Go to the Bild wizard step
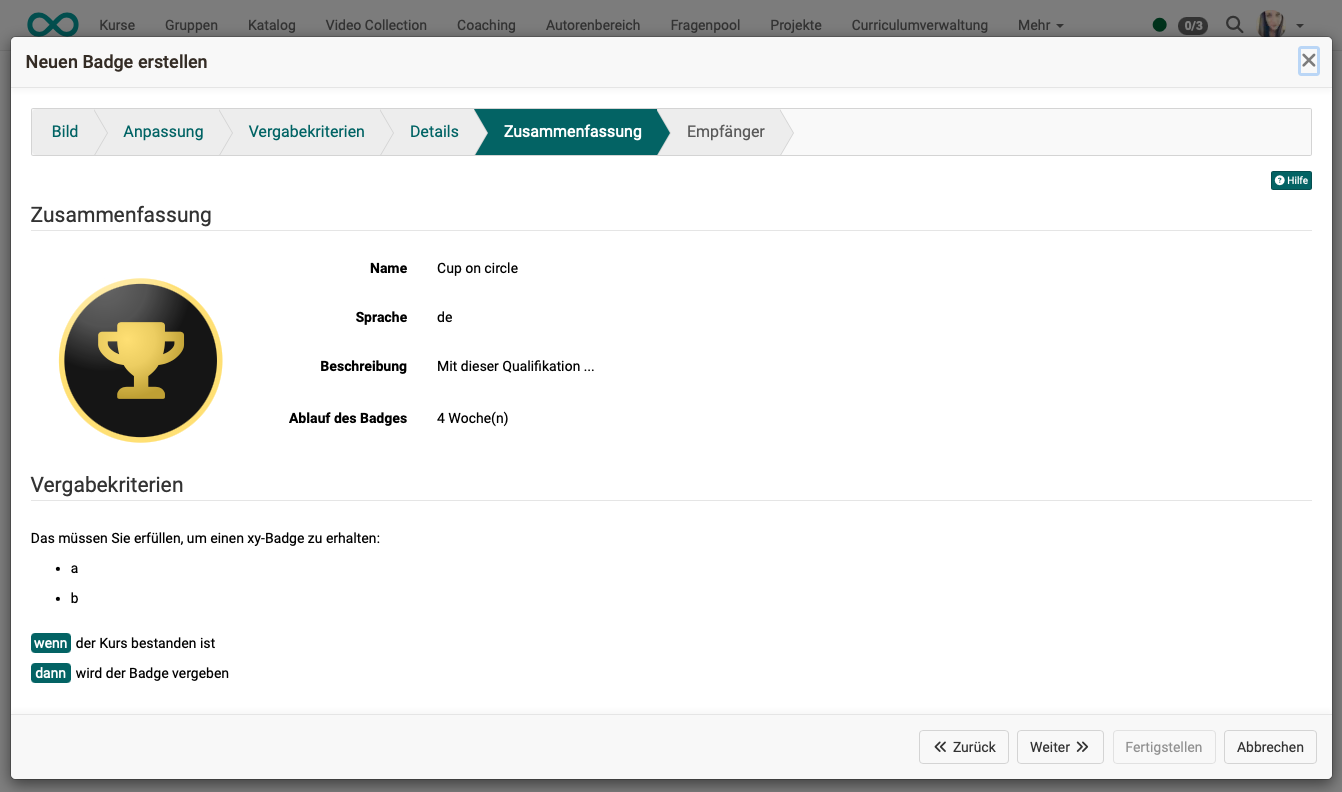1342x792 pixels. 65,132
